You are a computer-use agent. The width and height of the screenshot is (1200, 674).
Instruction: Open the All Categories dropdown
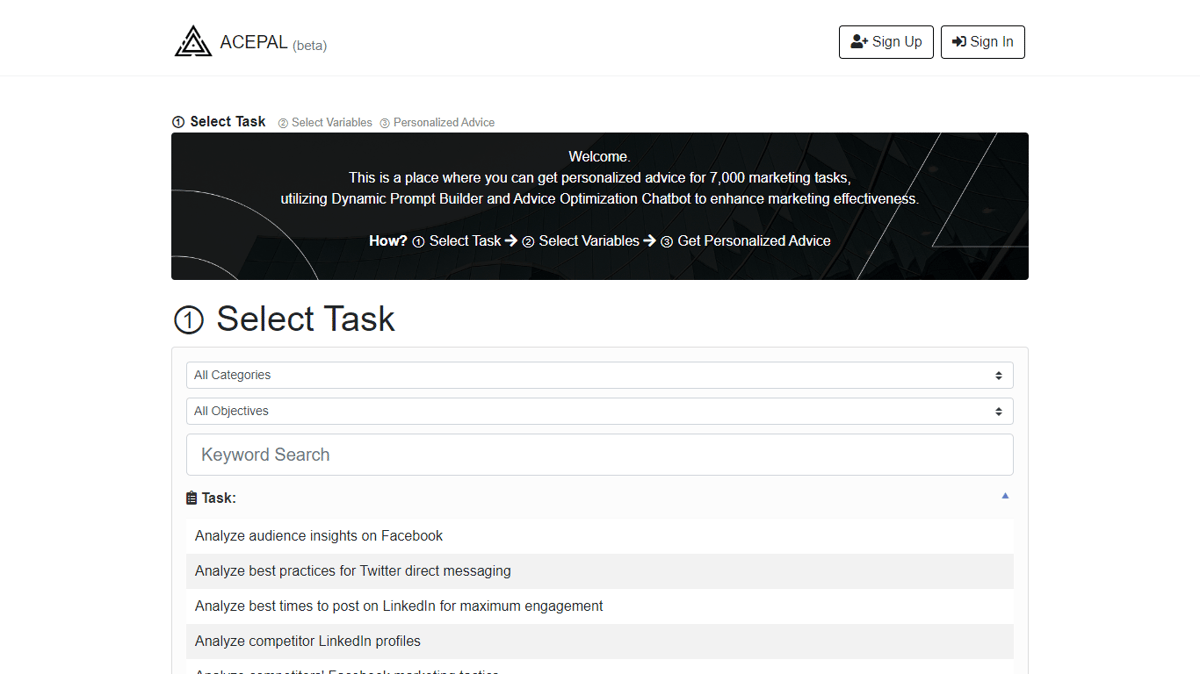tap(600, 375)
